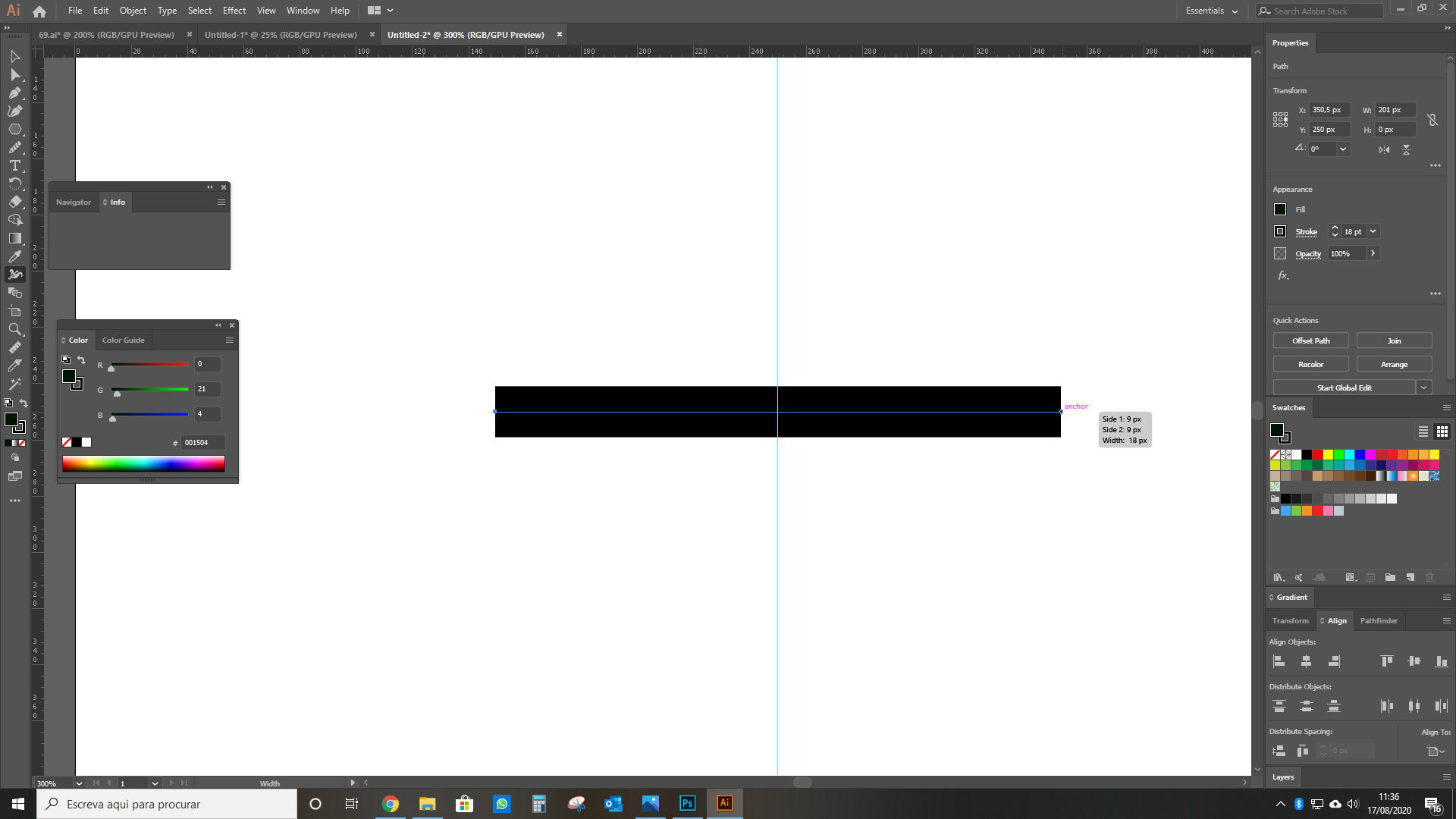Select the Pen tool in toolbar
Screen dimensions: 1456x819
click(15, 92)
